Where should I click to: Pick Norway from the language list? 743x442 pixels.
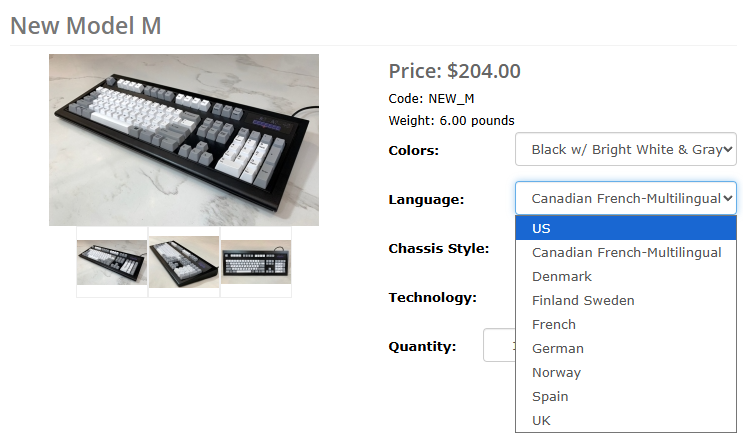625,372
